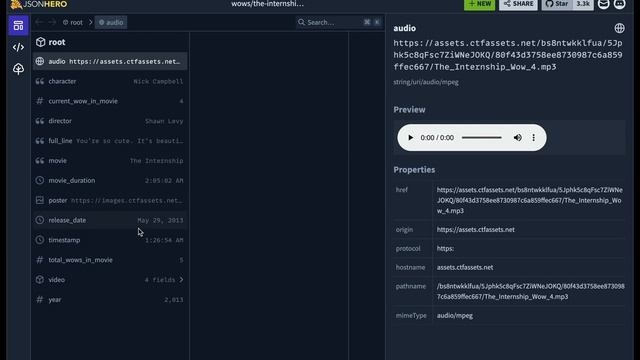
Task: Click the Nick Campbell value
Action: (158, 82)
